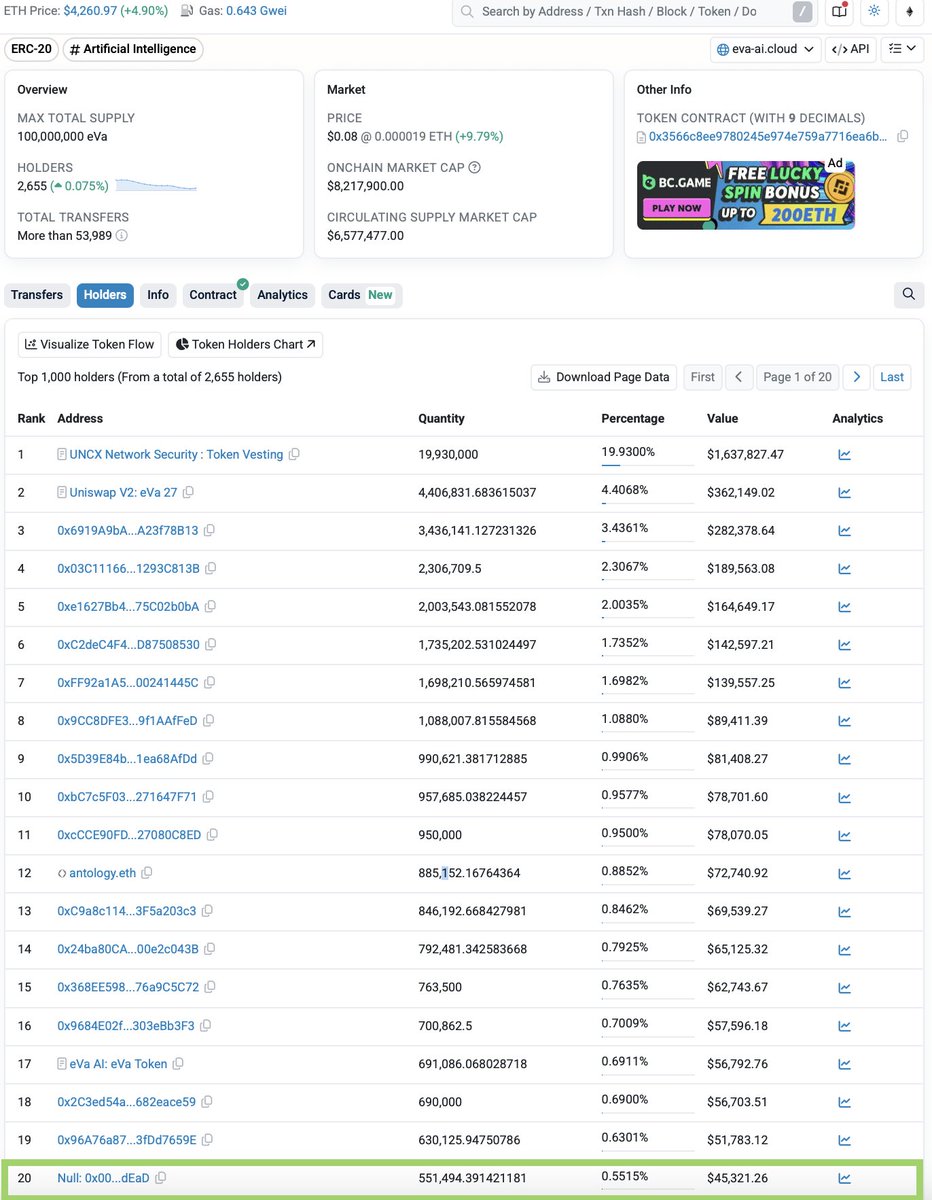Open address 0xC2deC4F4...D87508530
932x1200 pixels.
point(128,645)
